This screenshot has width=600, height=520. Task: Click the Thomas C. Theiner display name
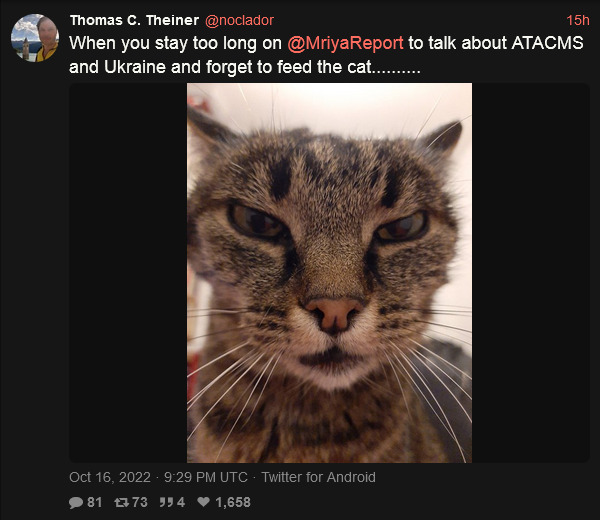(x=135, y=20)
